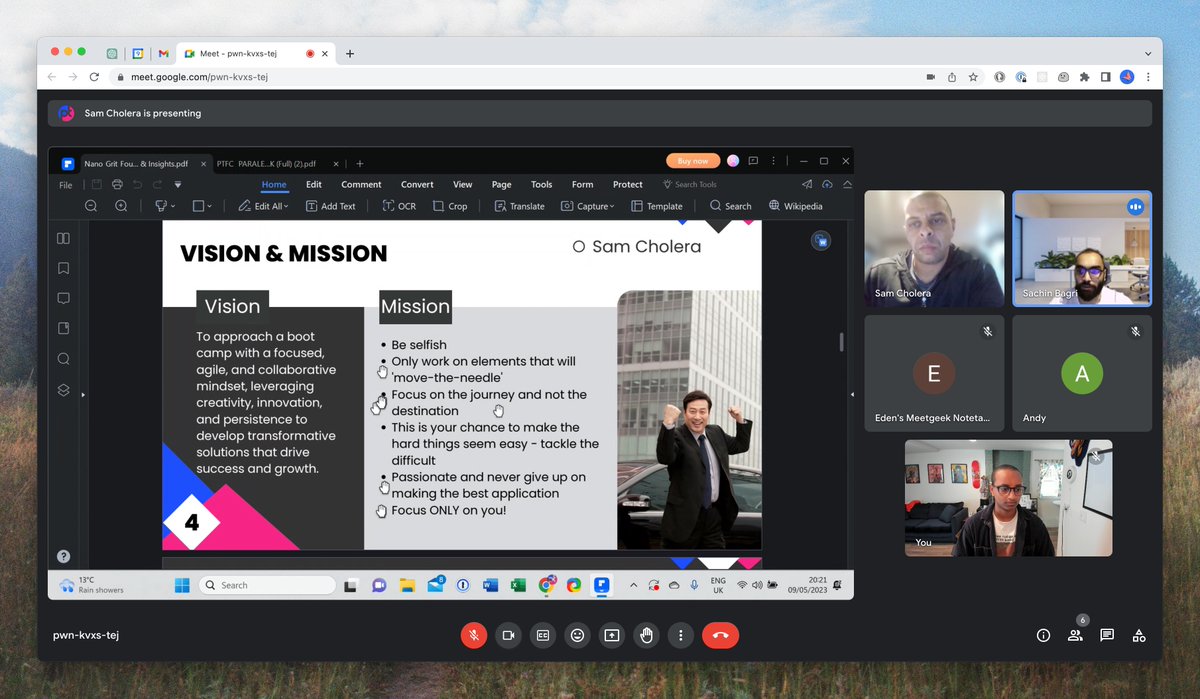Click the Add Text tool
1200x699 pixels.
point(331,206)
